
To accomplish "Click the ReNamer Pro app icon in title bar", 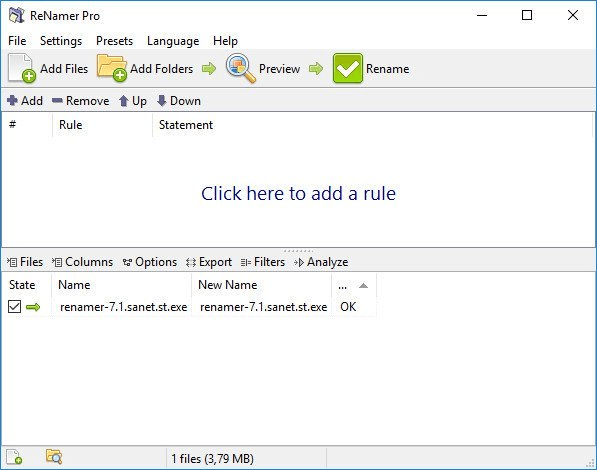I will pos(16,15).
